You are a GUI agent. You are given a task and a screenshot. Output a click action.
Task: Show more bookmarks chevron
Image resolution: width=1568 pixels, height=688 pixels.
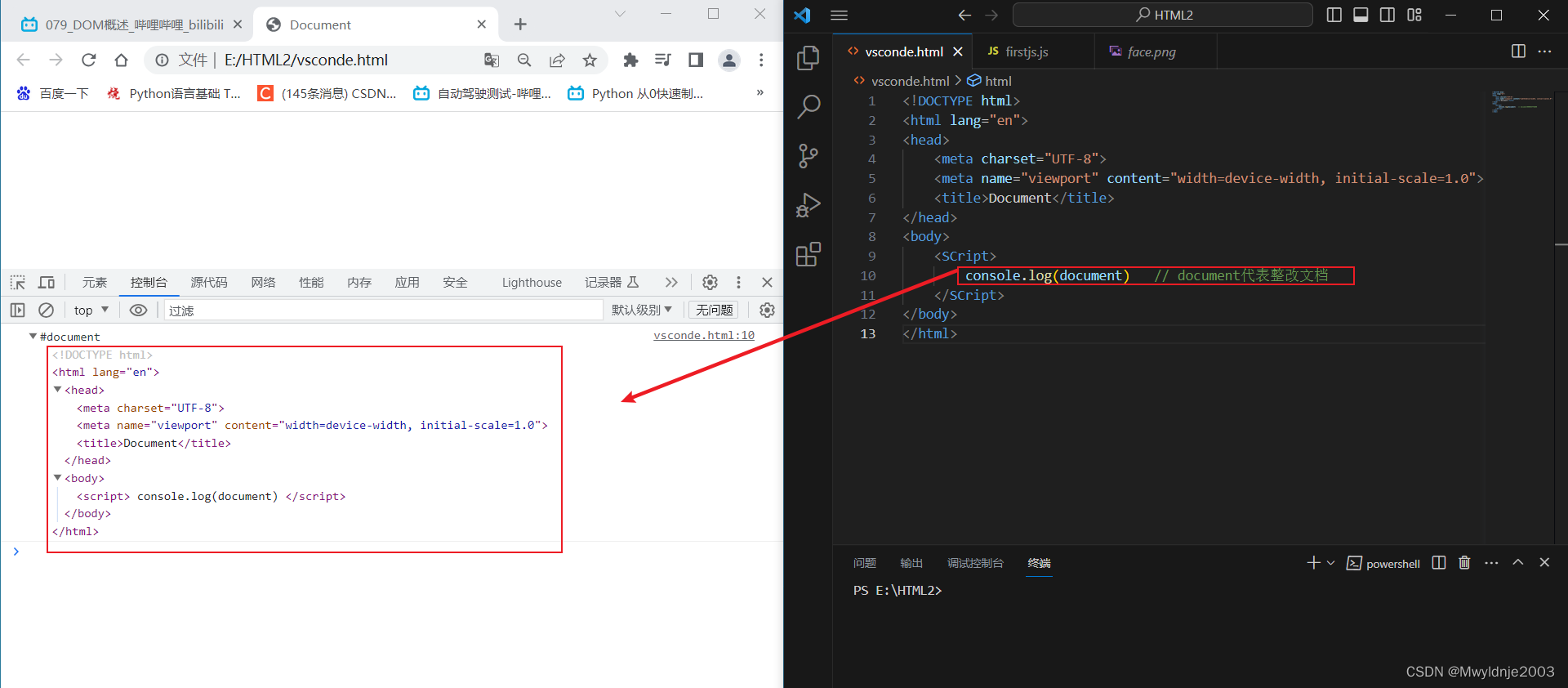760,92
